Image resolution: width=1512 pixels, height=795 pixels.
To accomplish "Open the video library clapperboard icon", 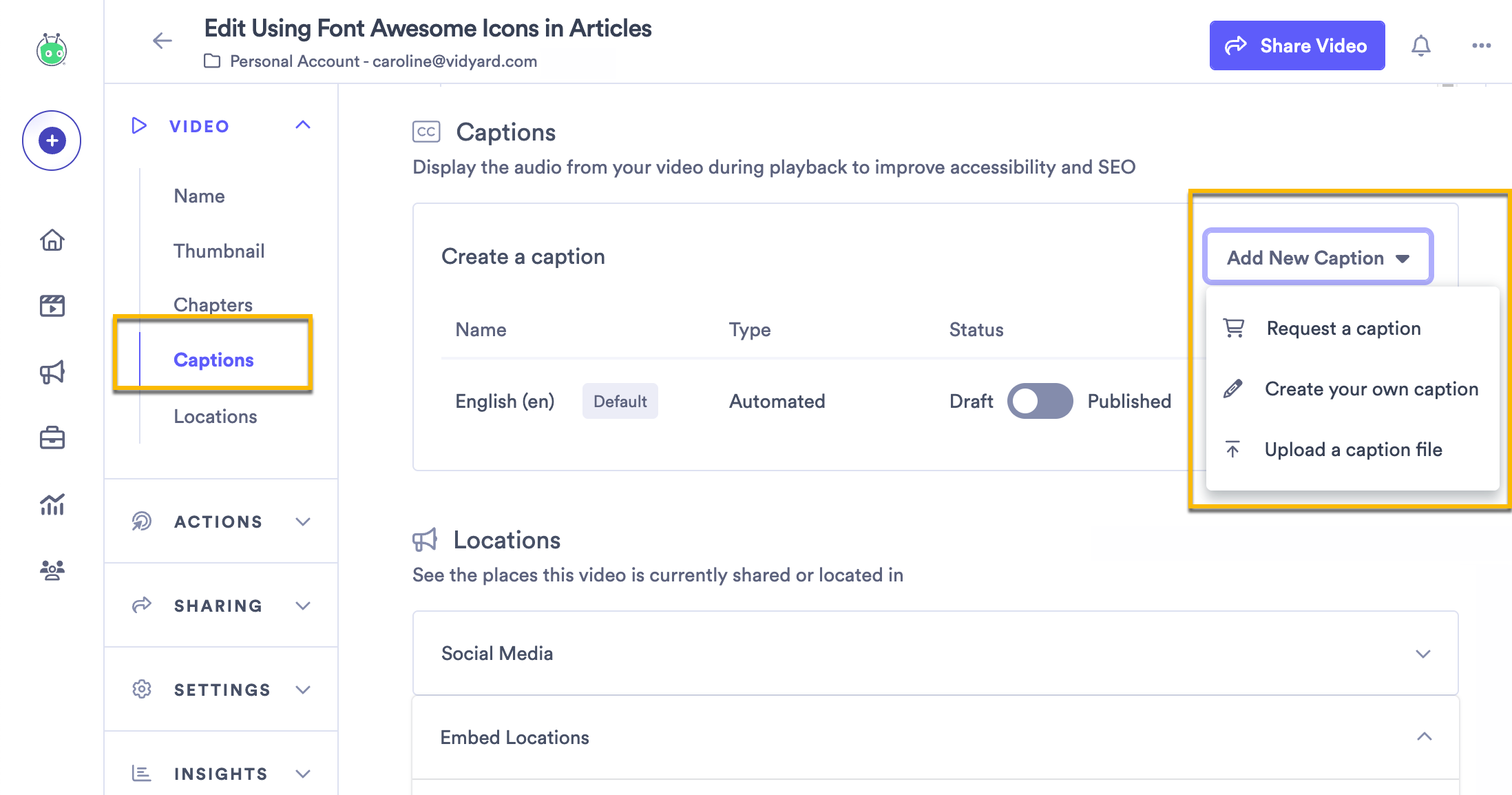I will click(52, 305).
